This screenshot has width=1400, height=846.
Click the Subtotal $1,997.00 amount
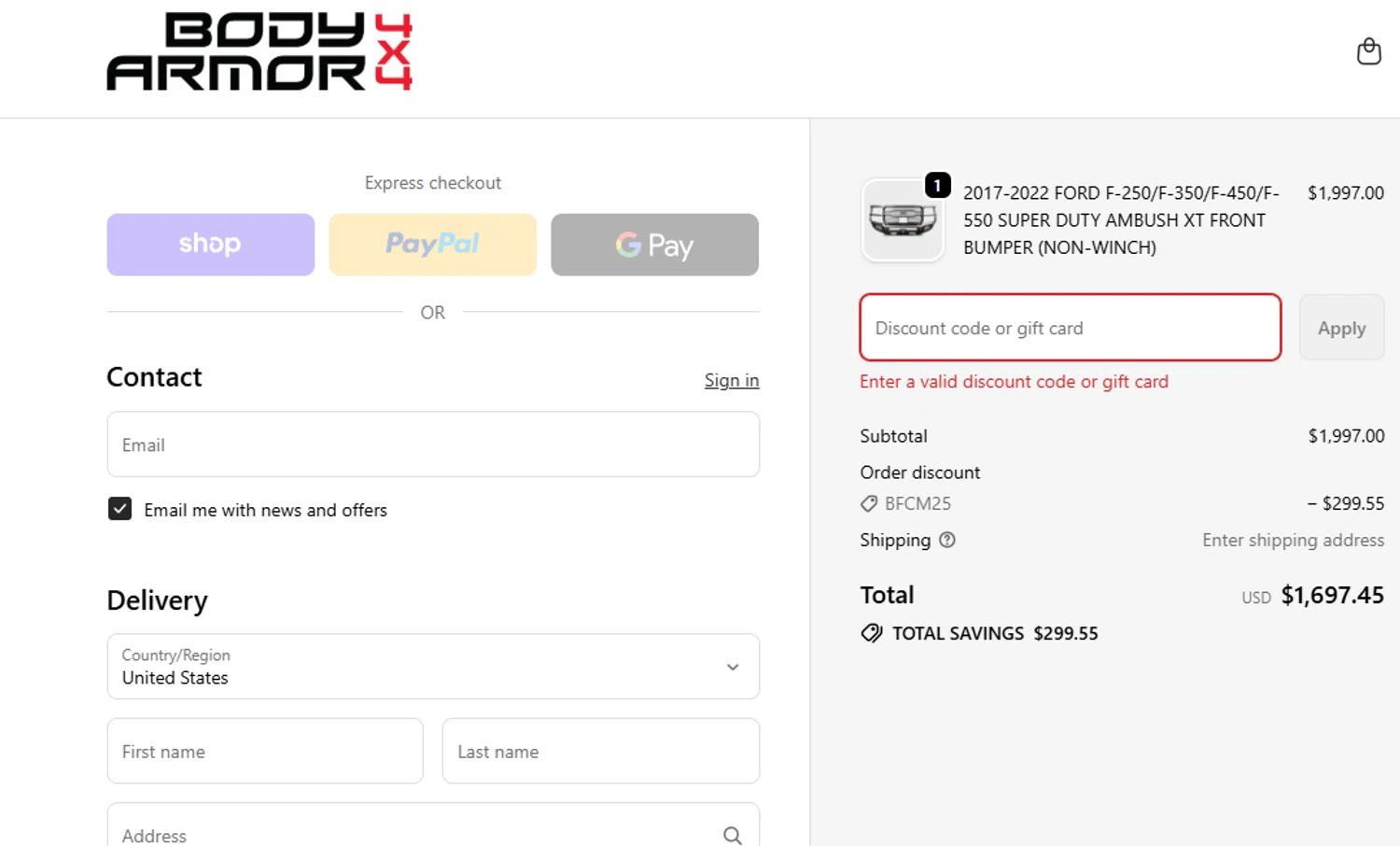point(1346,436)
